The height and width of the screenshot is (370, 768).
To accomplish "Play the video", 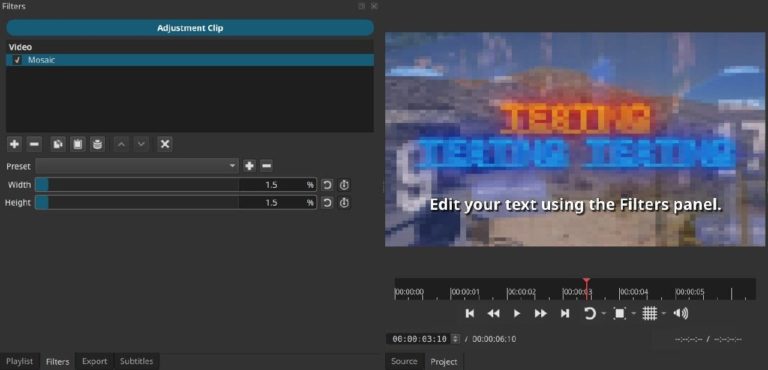I will 517,313.
